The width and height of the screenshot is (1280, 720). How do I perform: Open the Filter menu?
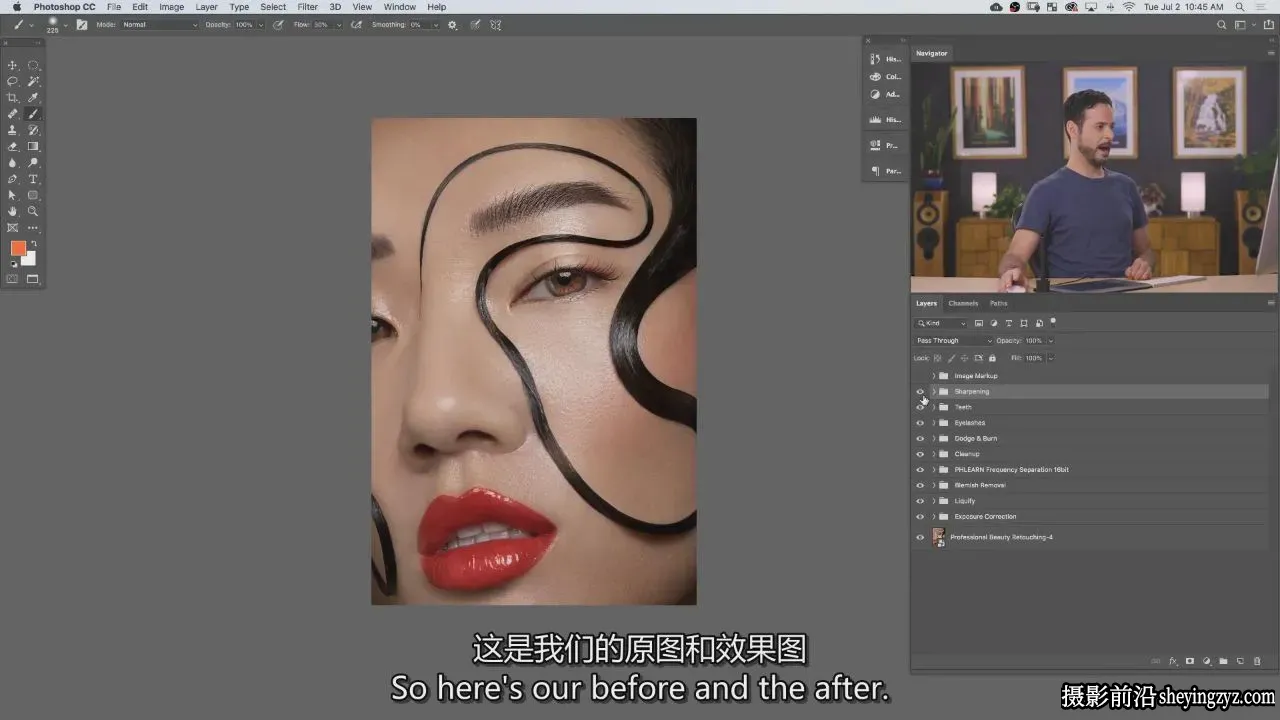tap(307, 7)
